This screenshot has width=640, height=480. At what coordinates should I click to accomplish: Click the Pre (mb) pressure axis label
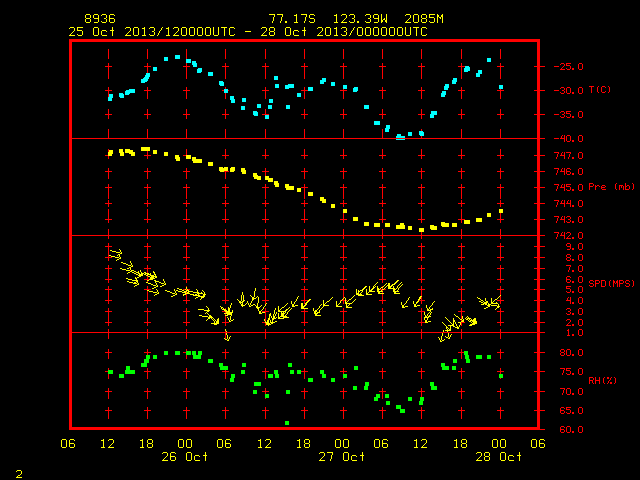coord(611,187)
